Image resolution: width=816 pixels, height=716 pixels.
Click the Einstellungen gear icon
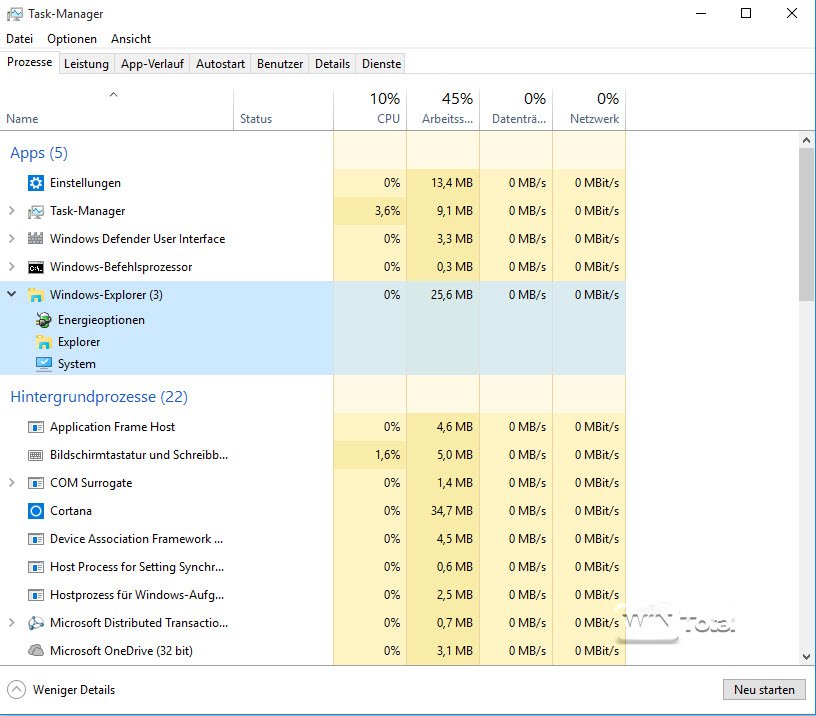pyautogui.click(x=35, y=183)
